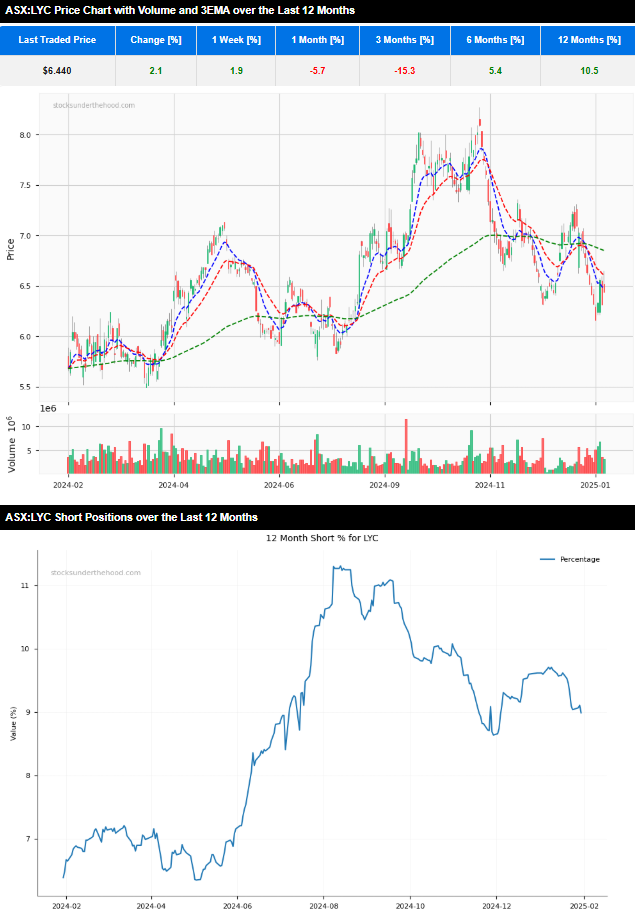
Task: Click the '6 Months [%]' header cell
Action: [495, 40]
